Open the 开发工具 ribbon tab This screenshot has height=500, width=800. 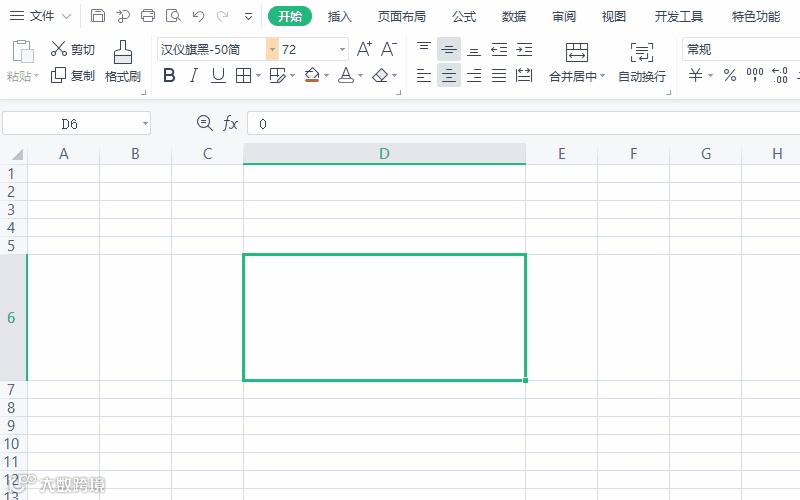click(x=679, y=16)
